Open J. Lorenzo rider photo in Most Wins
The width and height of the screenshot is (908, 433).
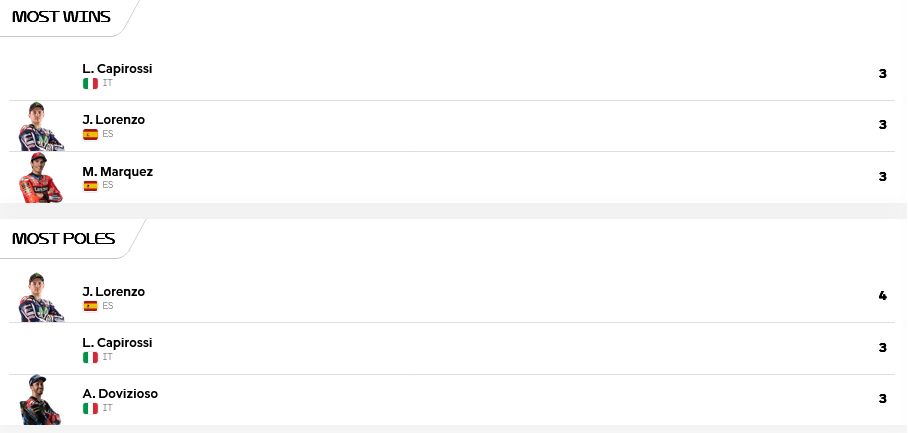41,126
